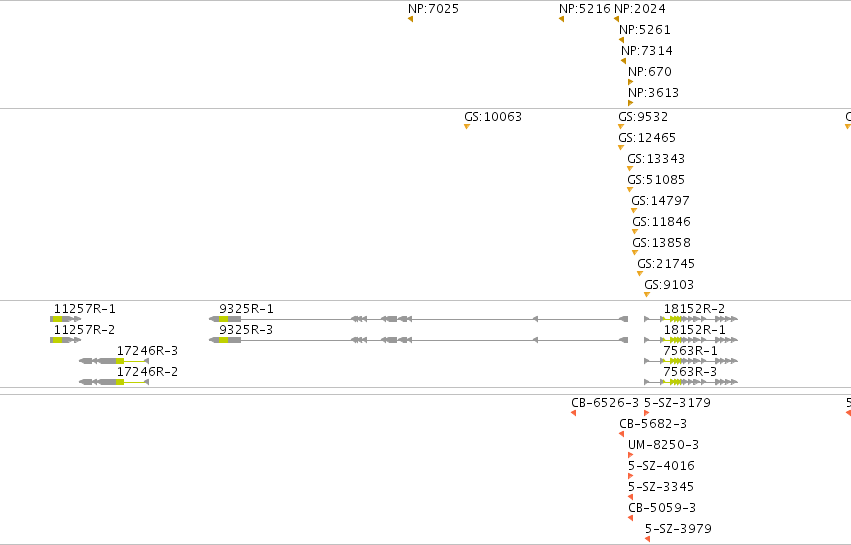The width and height of the screenshot is (851, 545).
Task: Select the 17246R-2 transcript label
Action: (x=148, y=372)
